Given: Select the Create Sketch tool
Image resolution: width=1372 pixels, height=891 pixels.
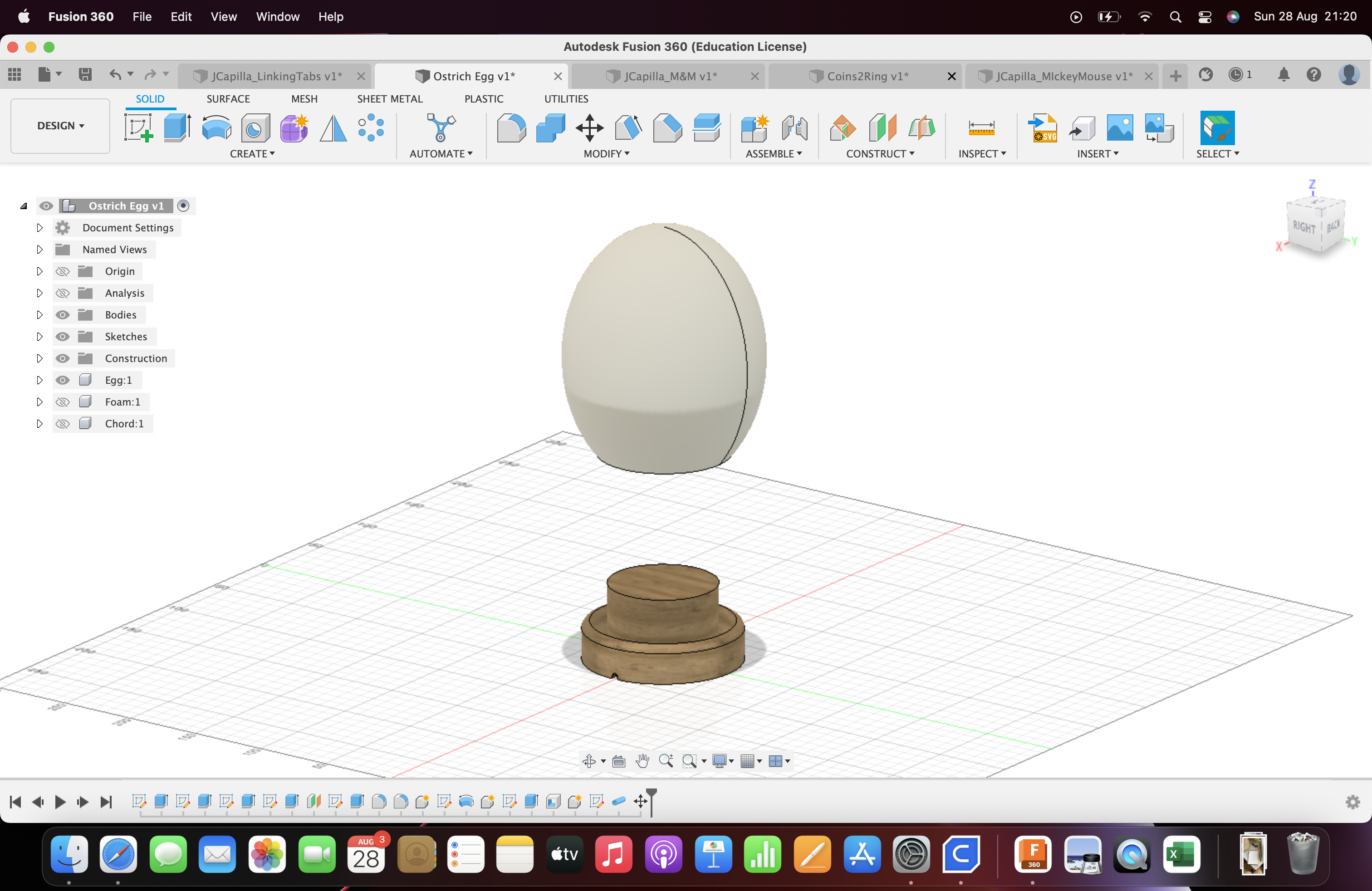Looking at the screenshot, I should (x=138, y=128).
